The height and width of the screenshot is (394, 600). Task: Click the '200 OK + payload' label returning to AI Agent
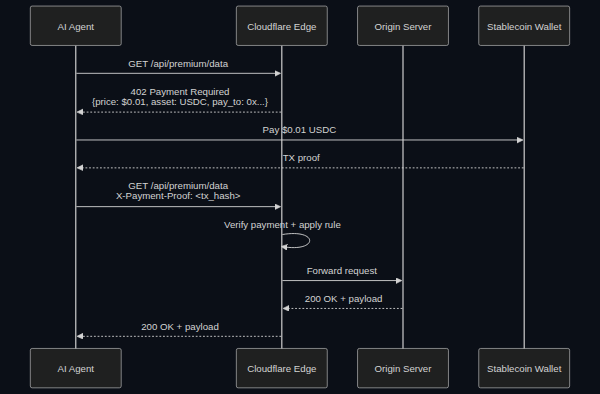pyautogui.click(x=180, y=327)
